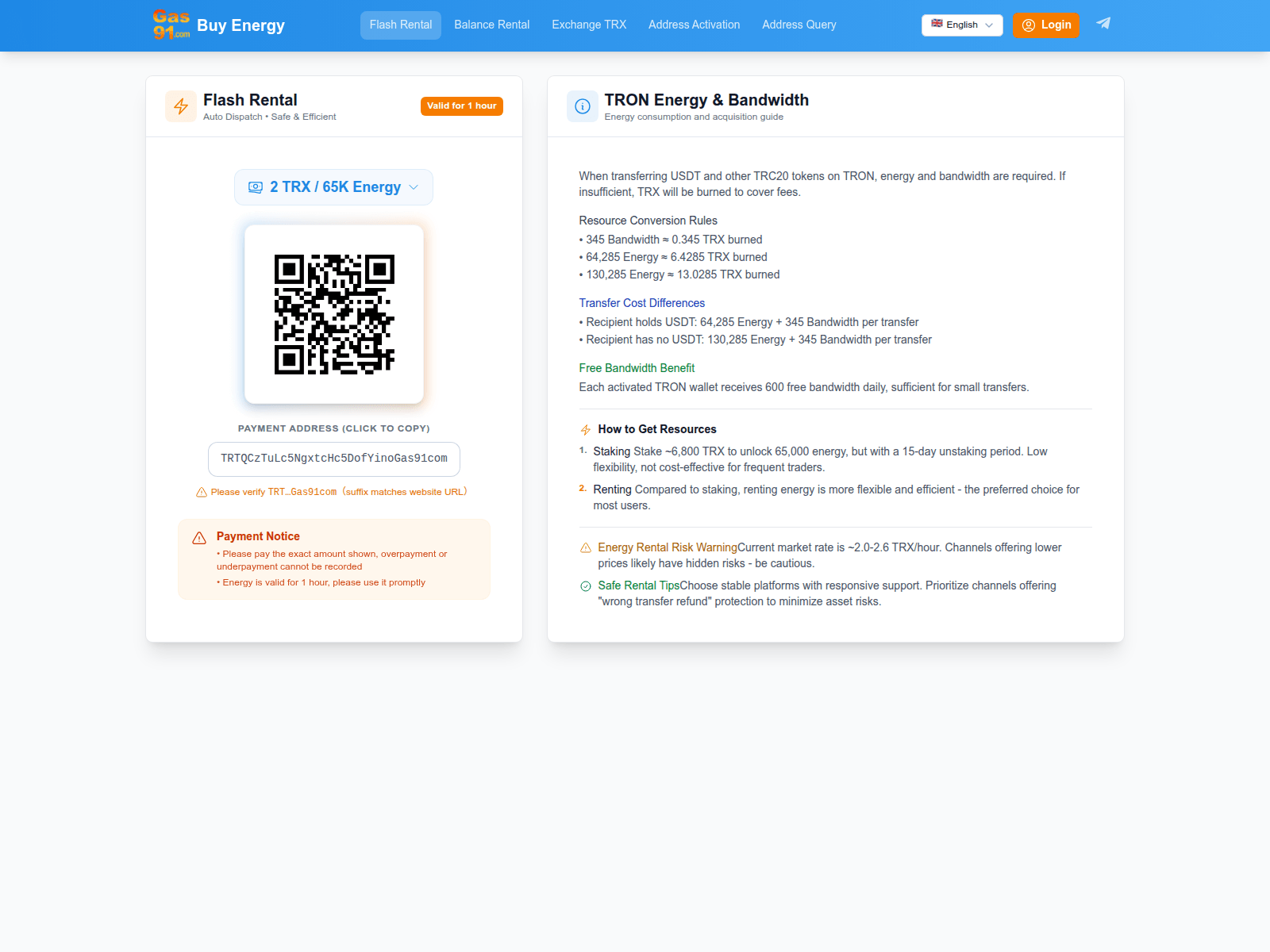
Task: Click the Auto Dispatch • Safe & Efficient subtitle
Action: click(270, 117)
